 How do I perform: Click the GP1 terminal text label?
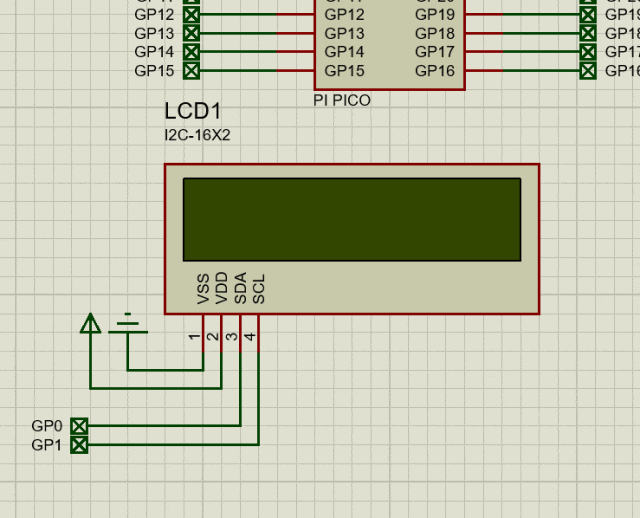point(47,445)
